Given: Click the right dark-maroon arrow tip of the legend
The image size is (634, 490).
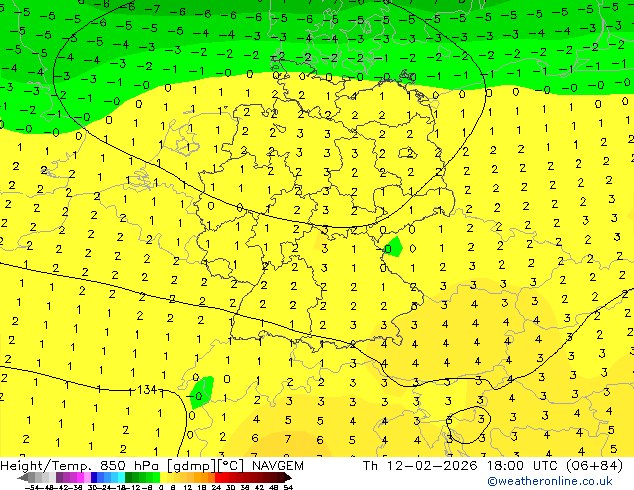Looking at the screenshot, I should click(288, 477).
